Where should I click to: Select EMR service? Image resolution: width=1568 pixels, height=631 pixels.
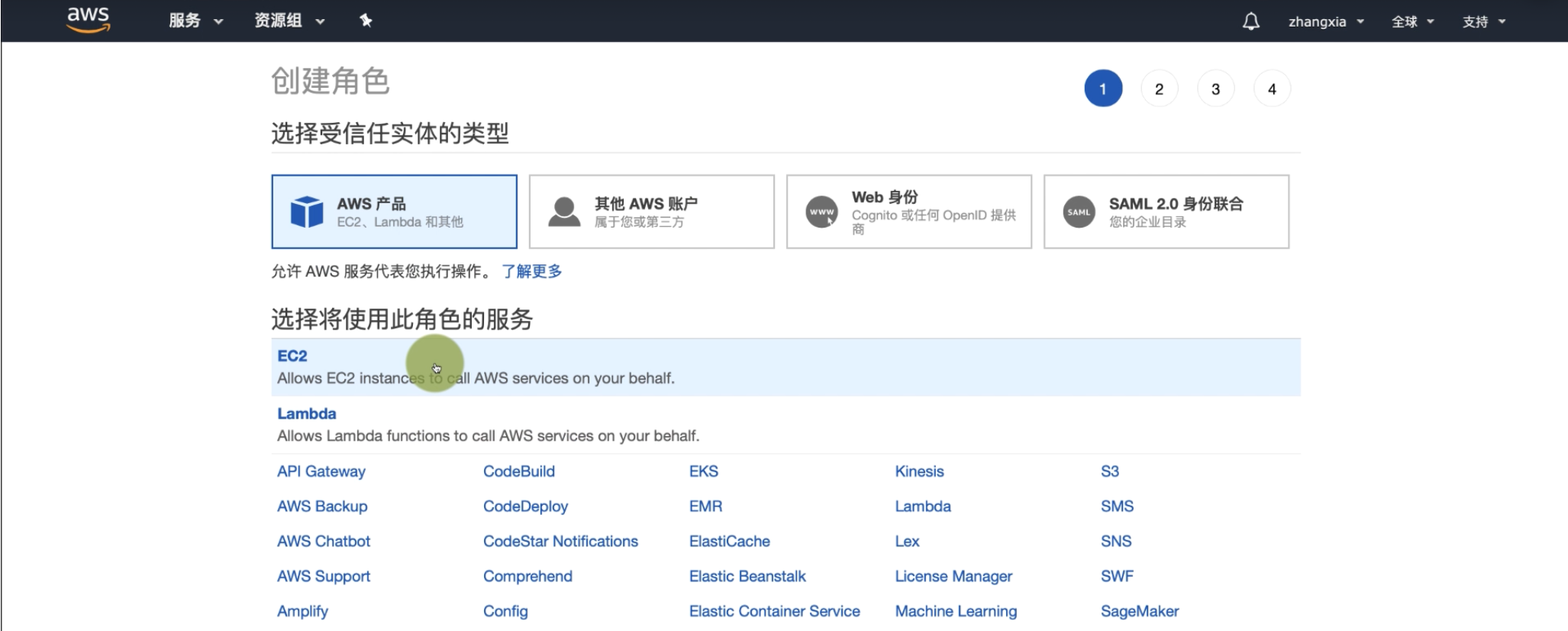pos(705,506)
